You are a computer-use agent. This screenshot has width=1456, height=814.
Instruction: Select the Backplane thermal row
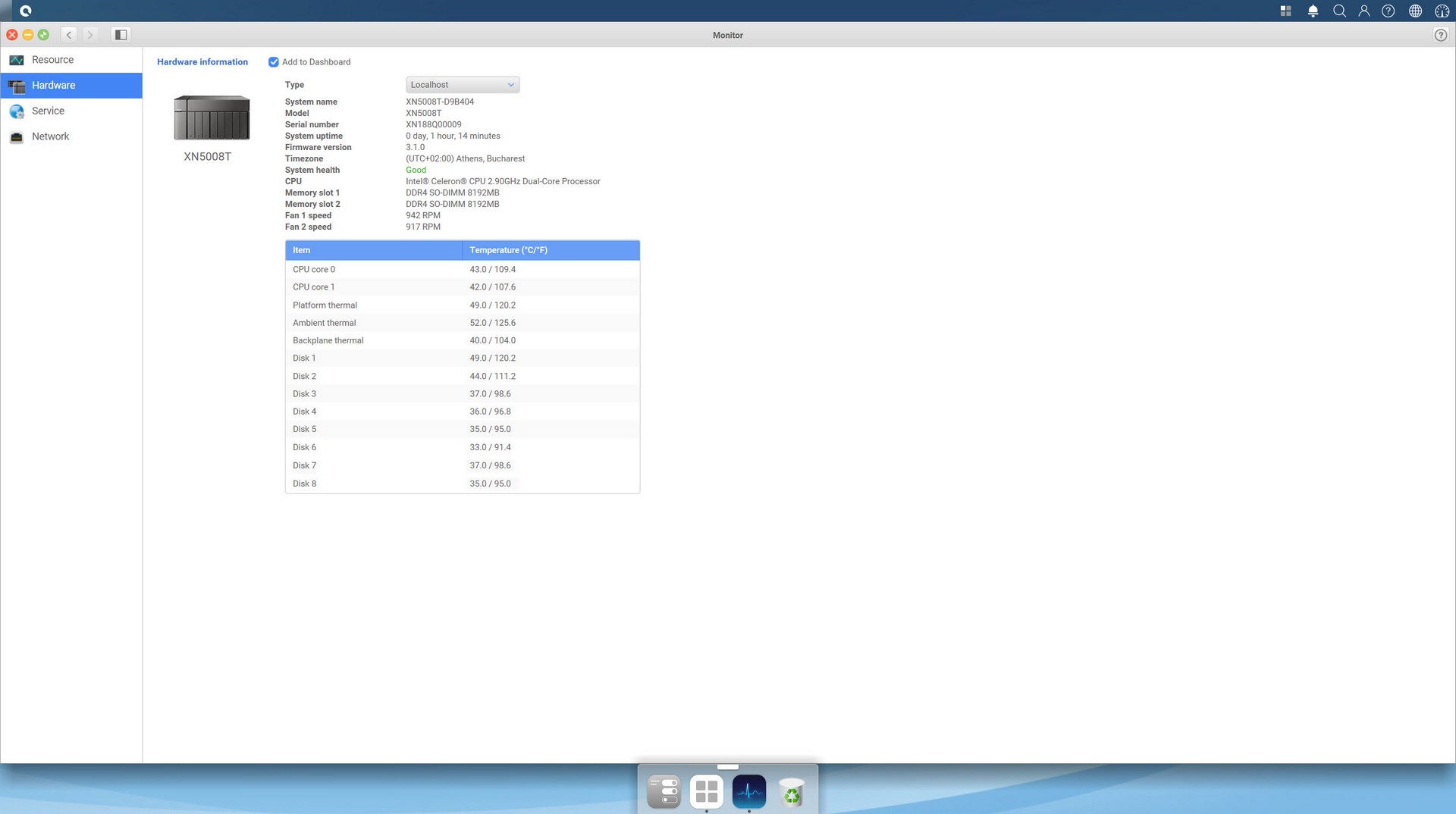[x=463, y=341]
